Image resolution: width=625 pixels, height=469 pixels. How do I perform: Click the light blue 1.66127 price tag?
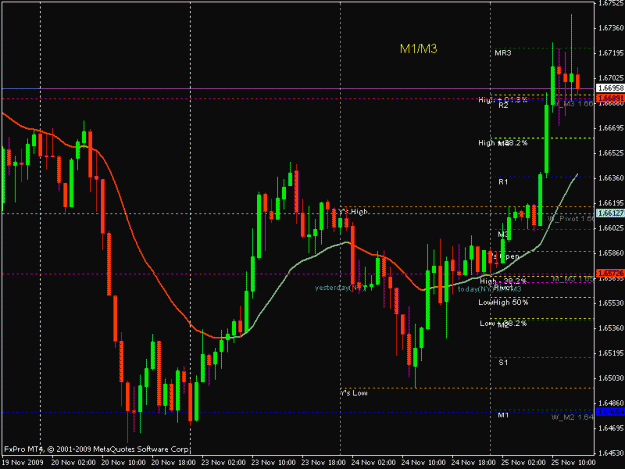610,213
